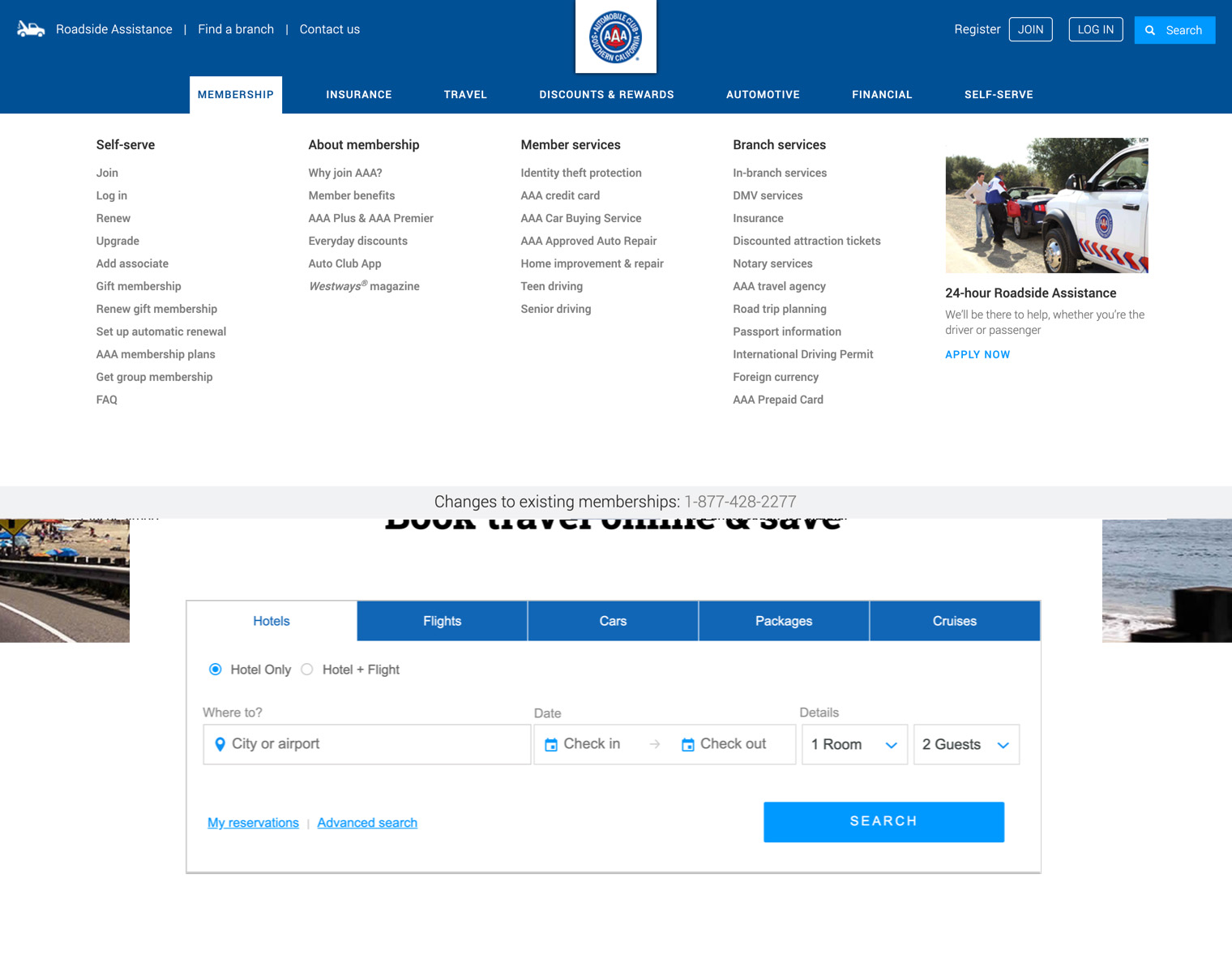1232x963 pixels.
Task: Switch to the Packages tab
Action: pos(784,621)
